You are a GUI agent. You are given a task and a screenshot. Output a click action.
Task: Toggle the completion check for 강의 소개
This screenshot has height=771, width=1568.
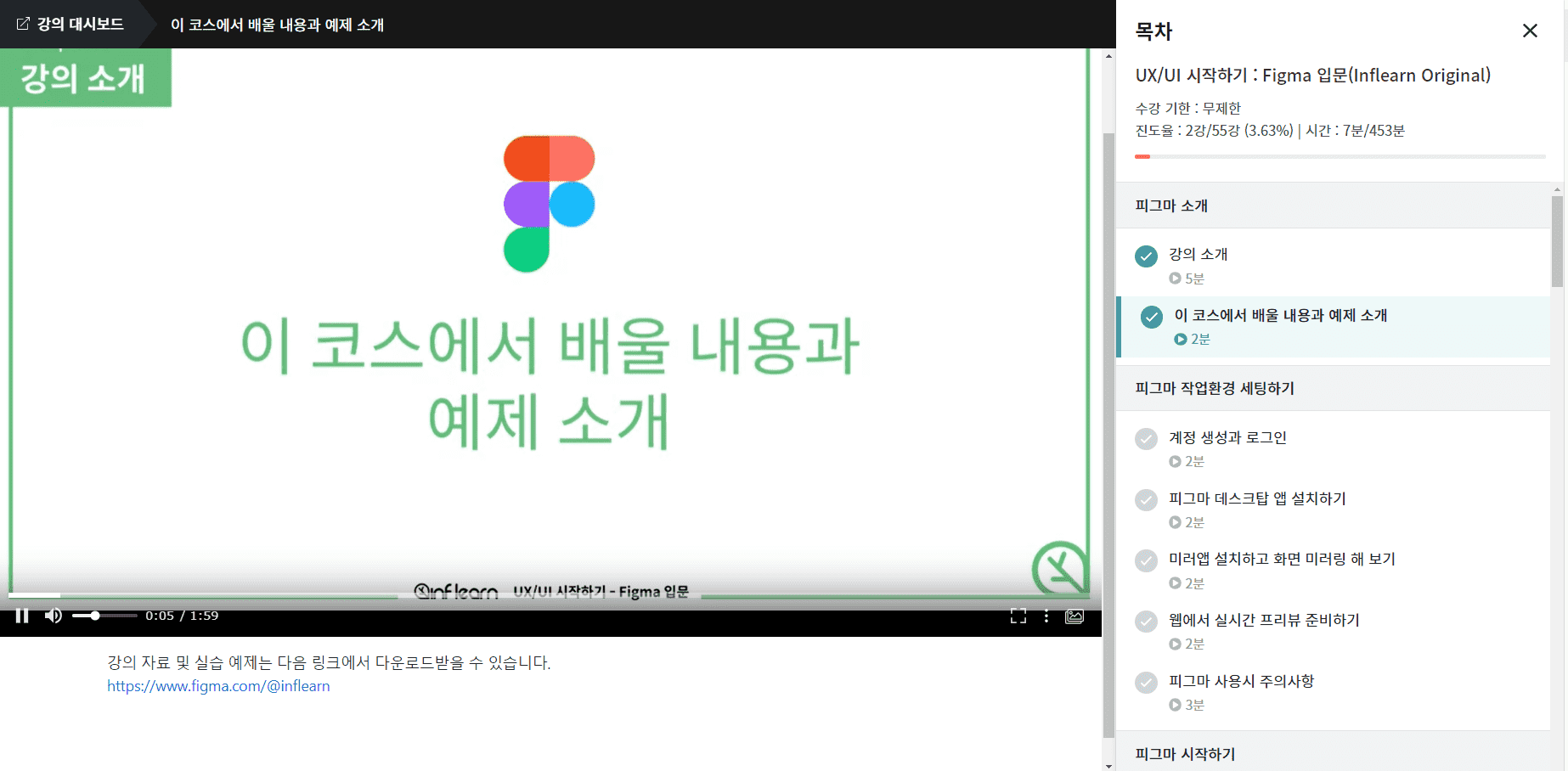(1146, 256)
